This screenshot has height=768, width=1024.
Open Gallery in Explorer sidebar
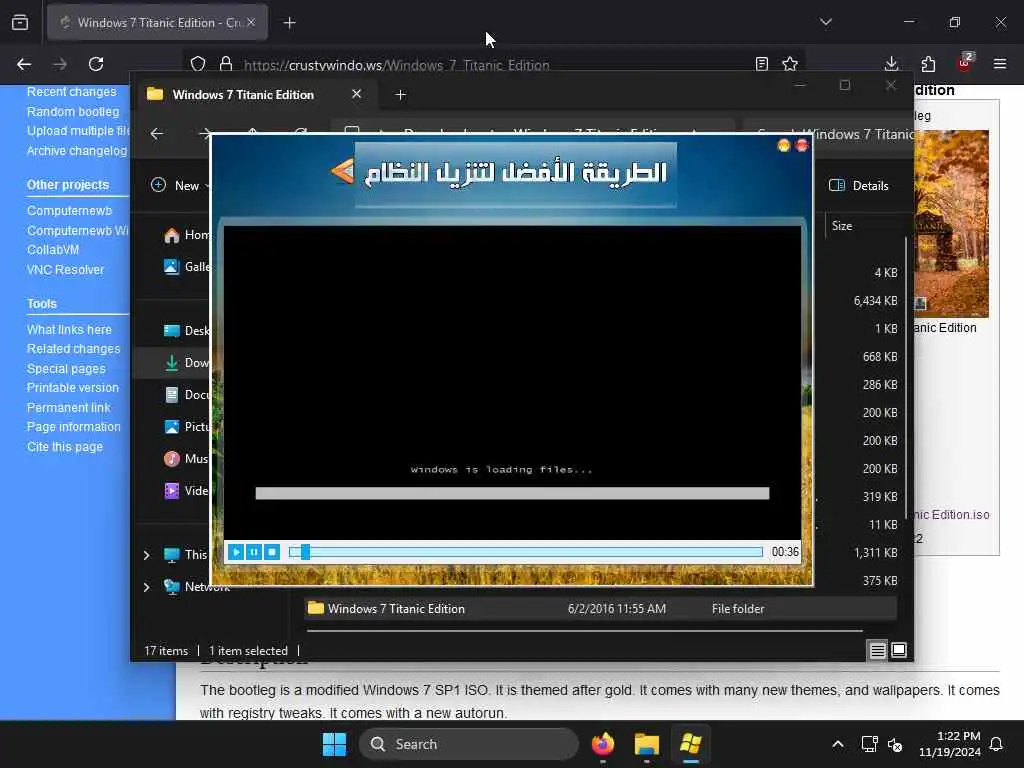click(186, 267)
